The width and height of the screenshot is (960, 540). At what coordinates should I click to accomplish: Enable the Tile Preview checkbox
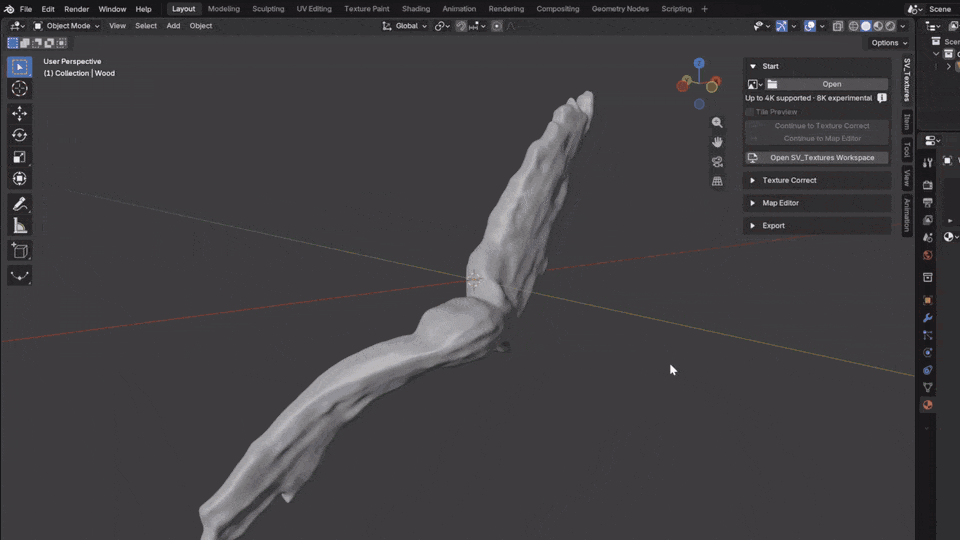pos(749,112)
